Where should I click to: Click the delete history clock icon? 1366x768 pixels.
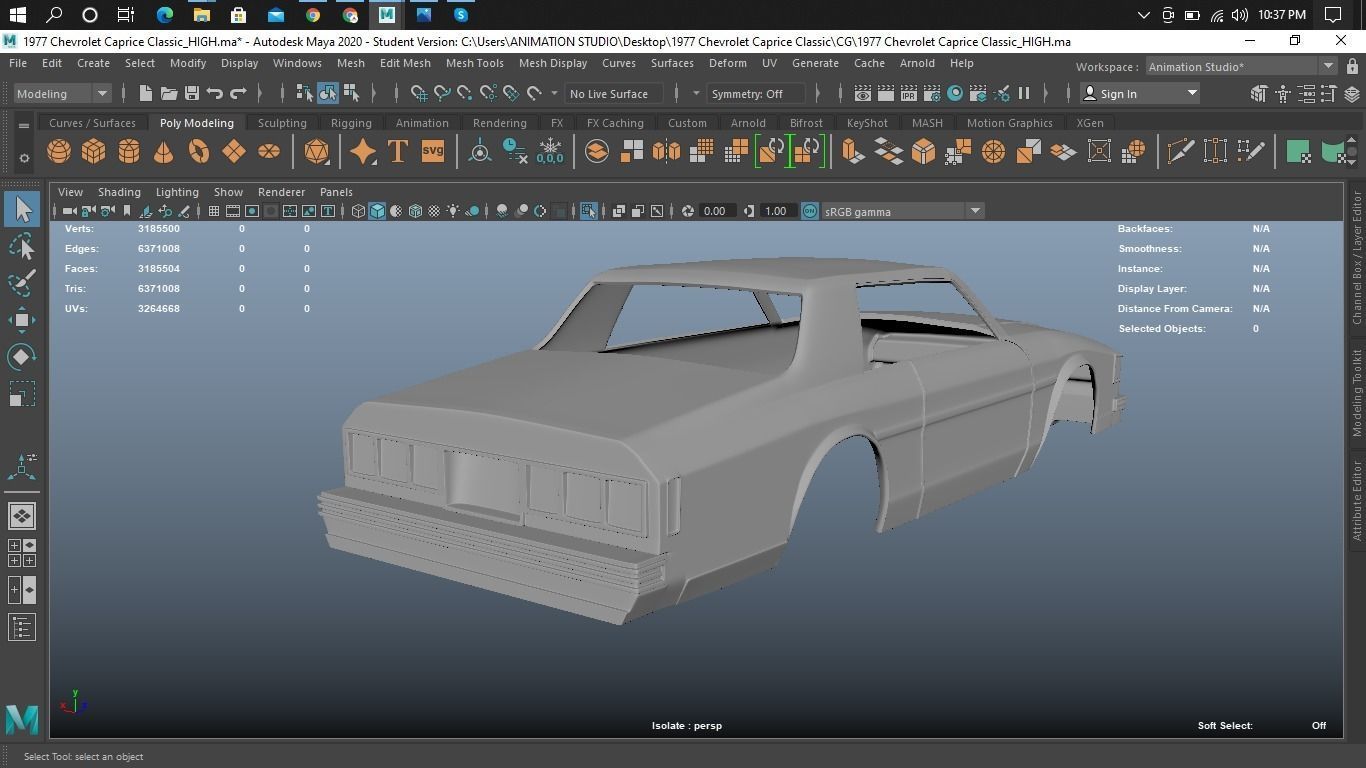pyautogui.click(x=515, y=152)
